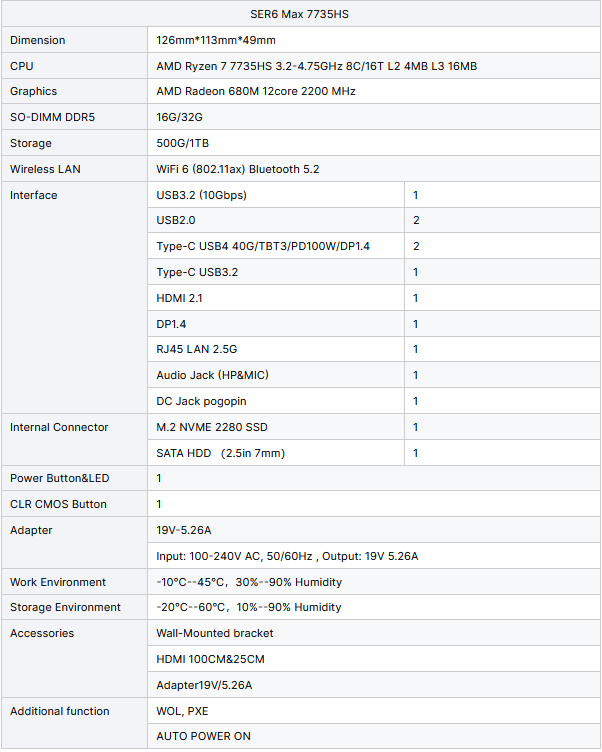Click the SER6 Max 7735HS table header

(299, 14)
